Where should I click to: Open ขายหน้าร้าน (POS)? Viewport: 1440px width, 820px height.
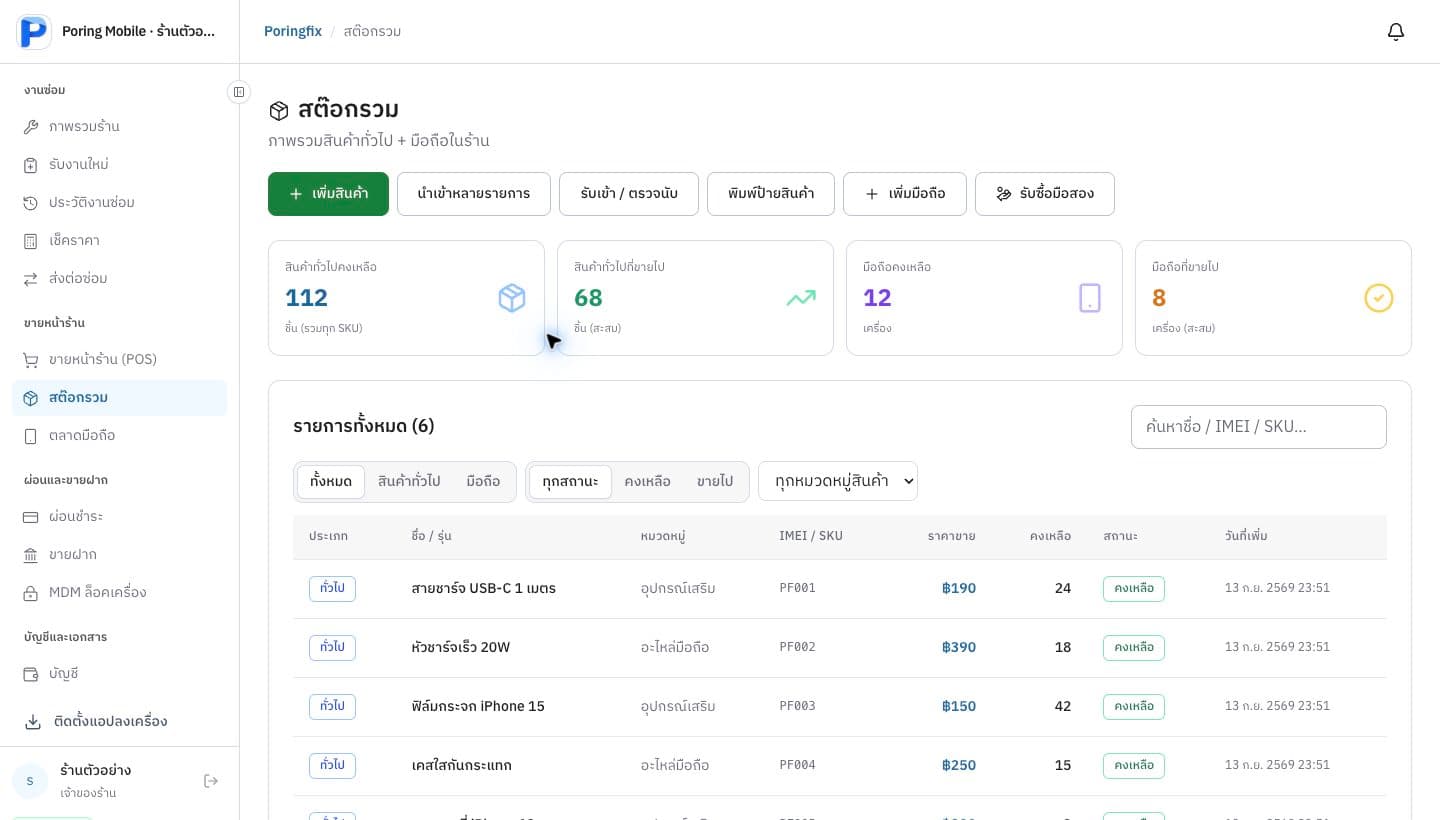click(120, 360)
